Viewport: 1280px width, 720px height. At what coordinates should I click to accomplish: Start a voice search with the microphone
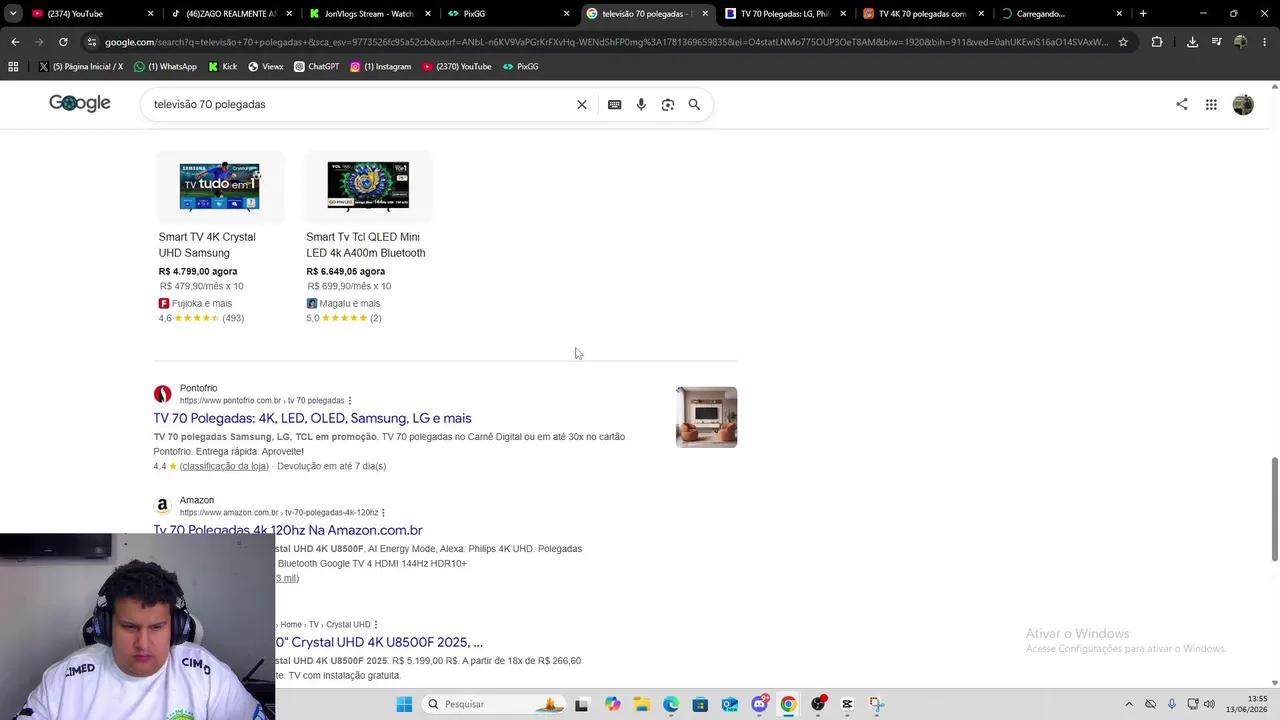pos(641,104)
